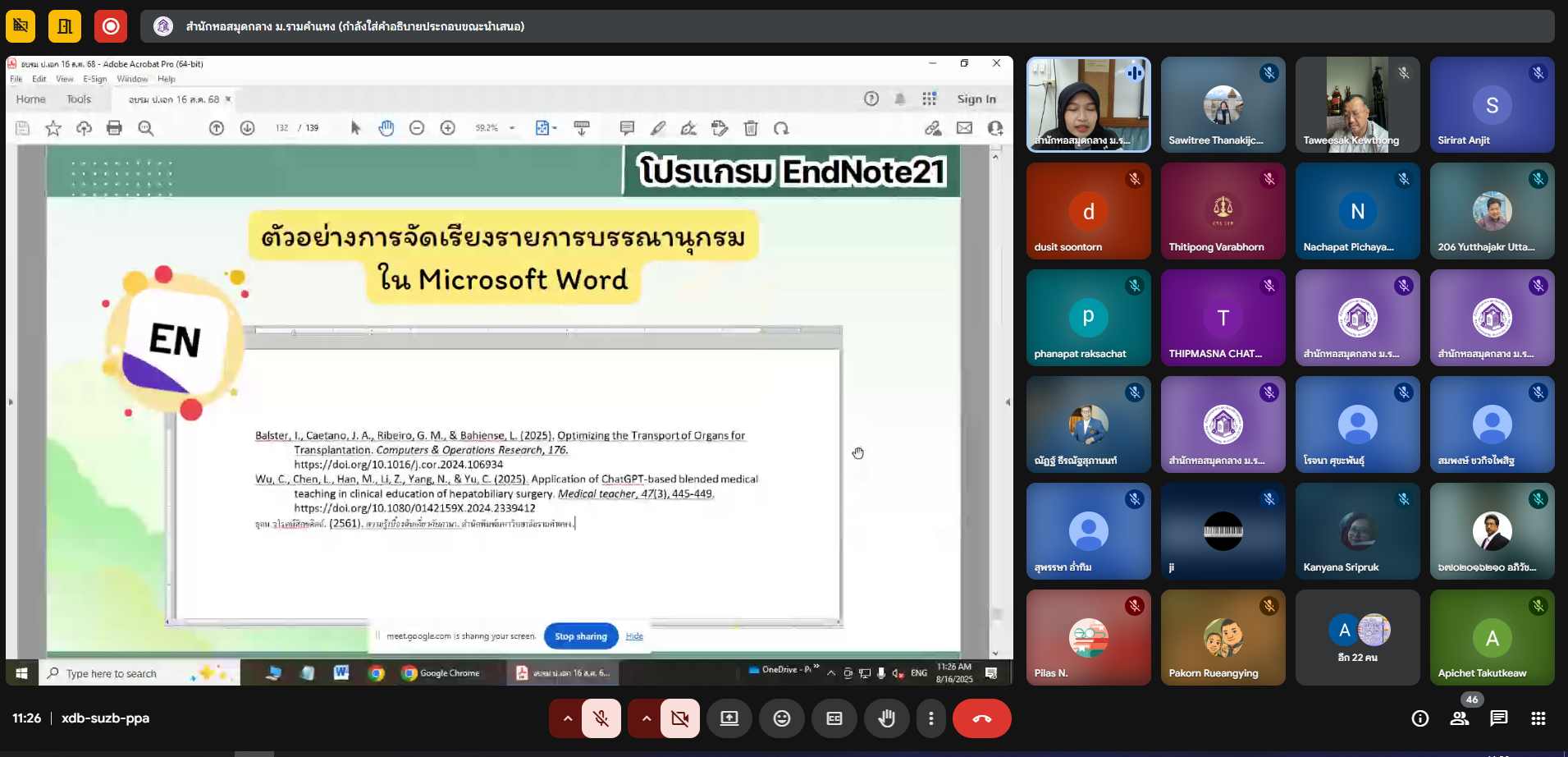This screenshot has height=757, width=1568.
Task: Click the Find text magnifier icon
Action: tap(146, 128)
